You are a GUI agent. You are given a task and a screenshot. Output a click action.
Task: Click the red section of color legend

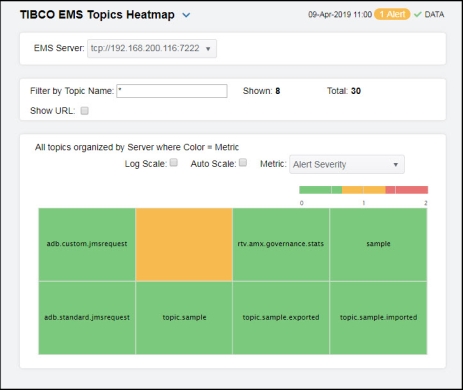coord(407,190)
